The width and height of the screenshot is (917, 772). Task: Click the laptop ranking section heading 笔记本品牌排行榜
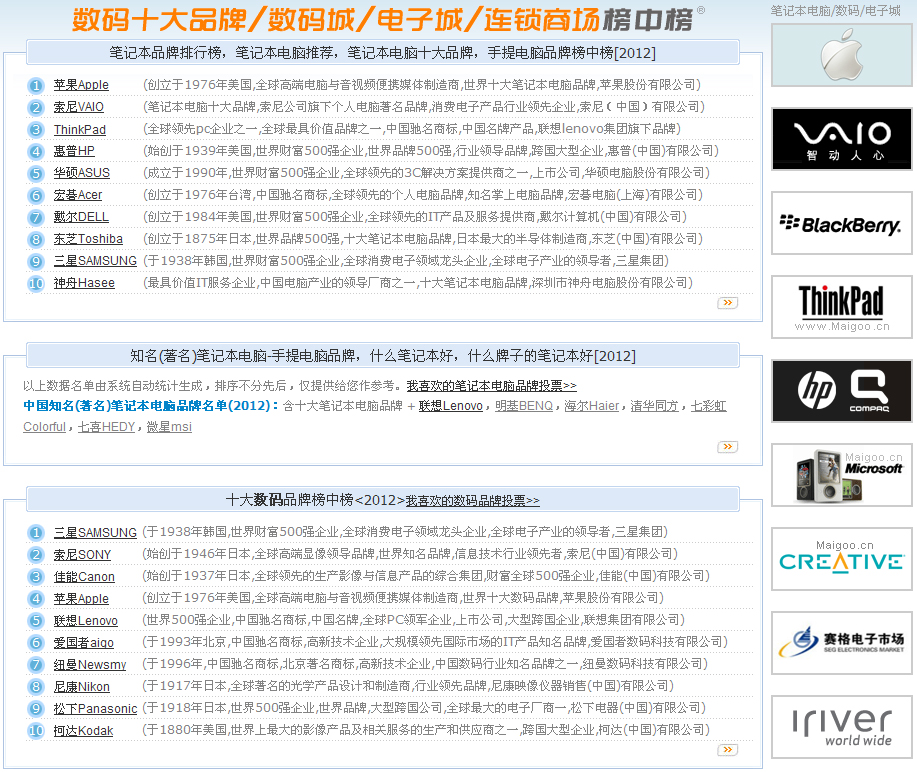(382, 53)
